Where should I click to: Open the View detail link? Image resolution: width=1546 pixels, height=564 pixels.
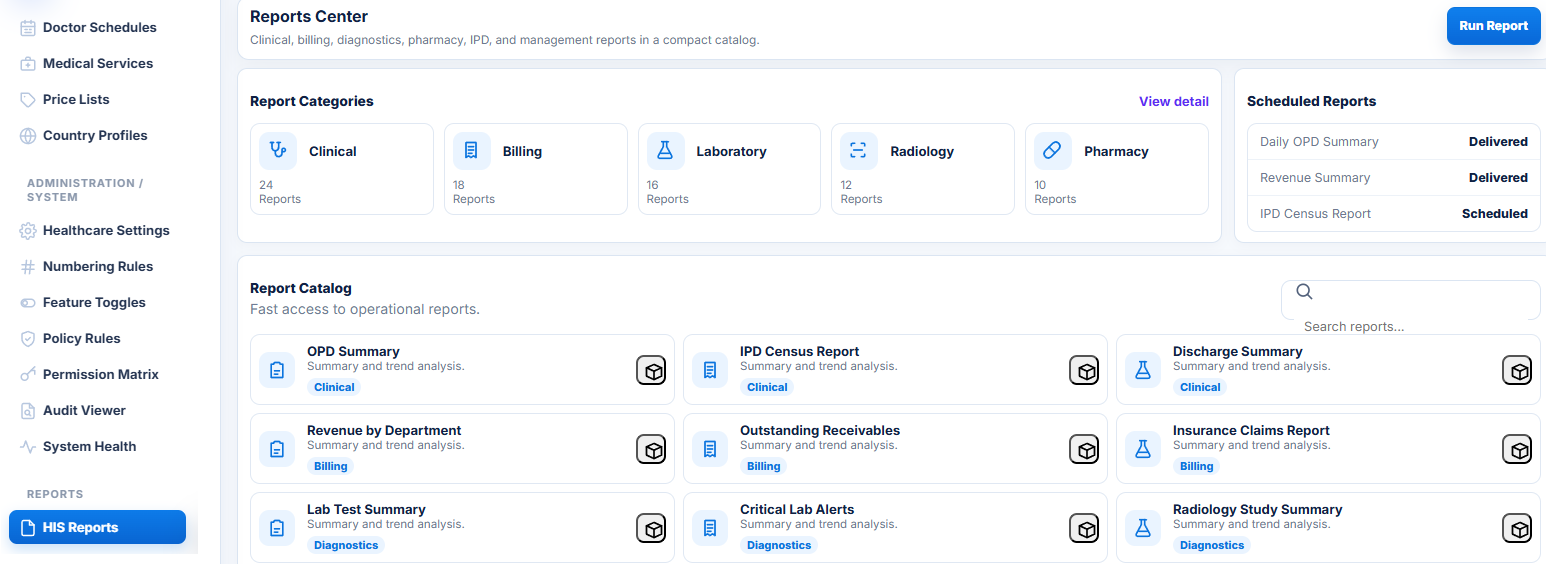1173,101
